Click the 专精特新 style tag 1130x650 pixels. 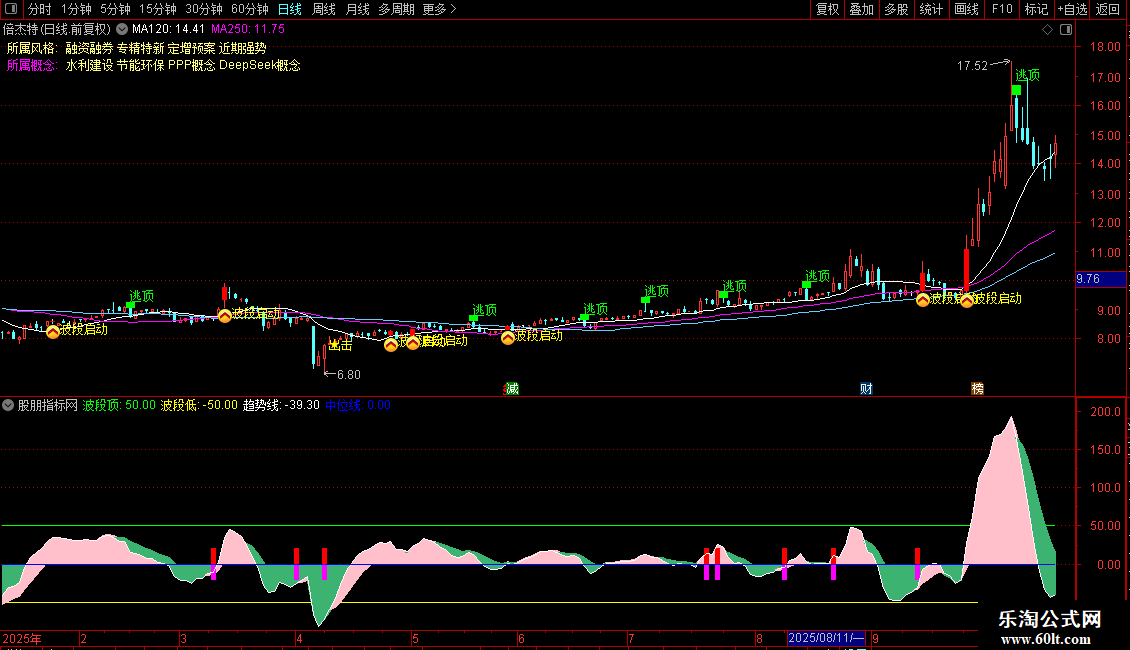click(x=141, y=48)
